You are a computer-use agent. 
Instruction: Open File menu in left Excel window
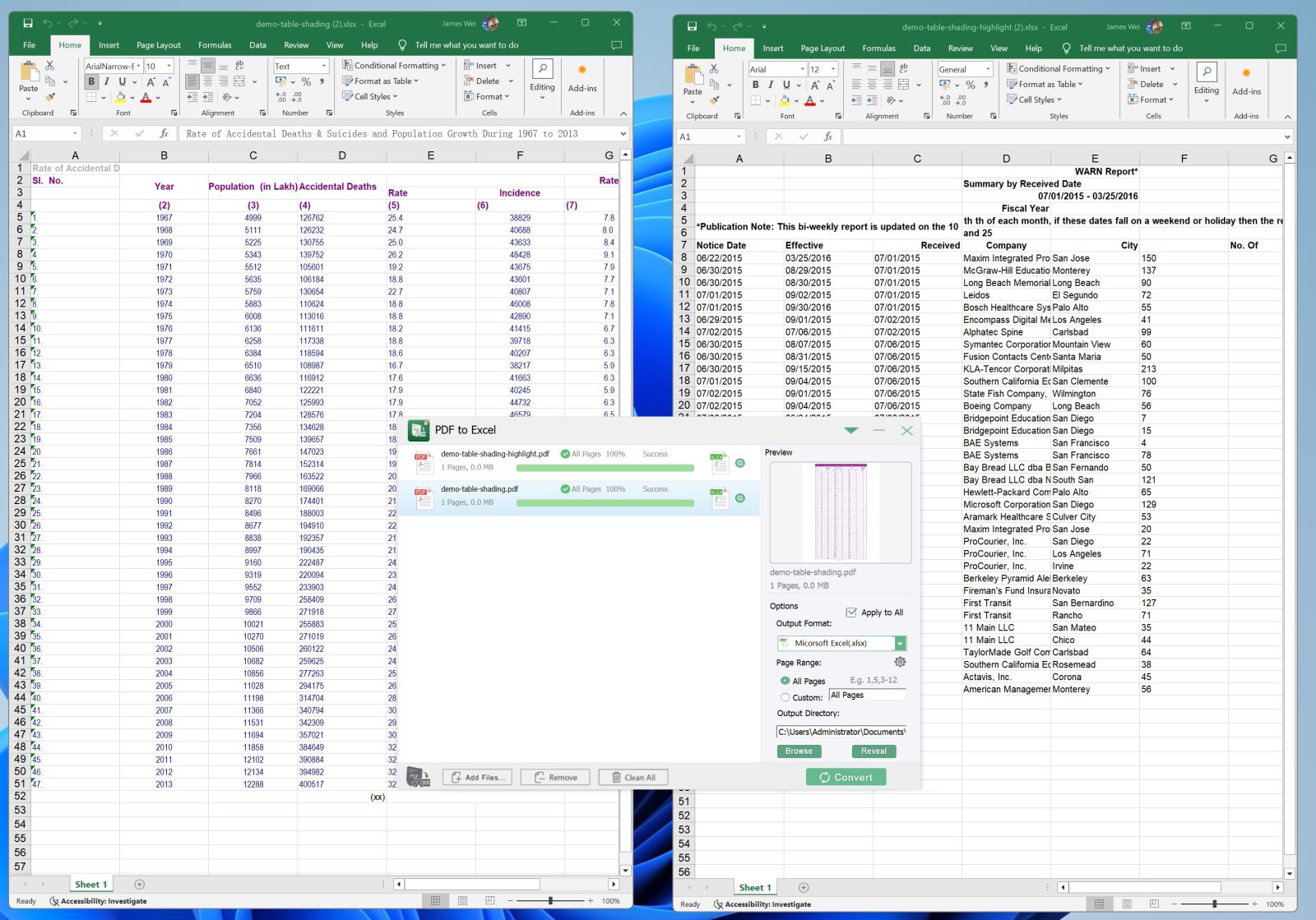tap(29, 45)
